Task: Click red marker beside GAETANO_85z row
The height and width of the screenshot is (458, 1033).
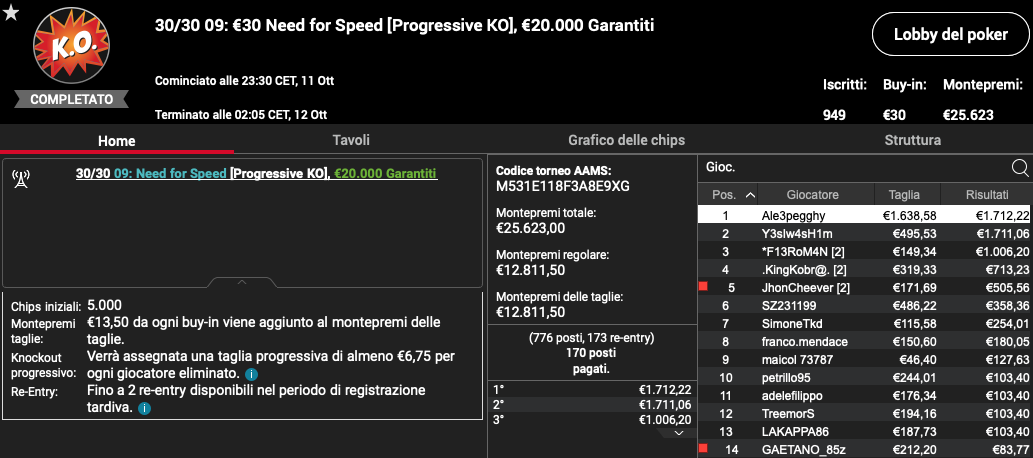Action: 703,449
